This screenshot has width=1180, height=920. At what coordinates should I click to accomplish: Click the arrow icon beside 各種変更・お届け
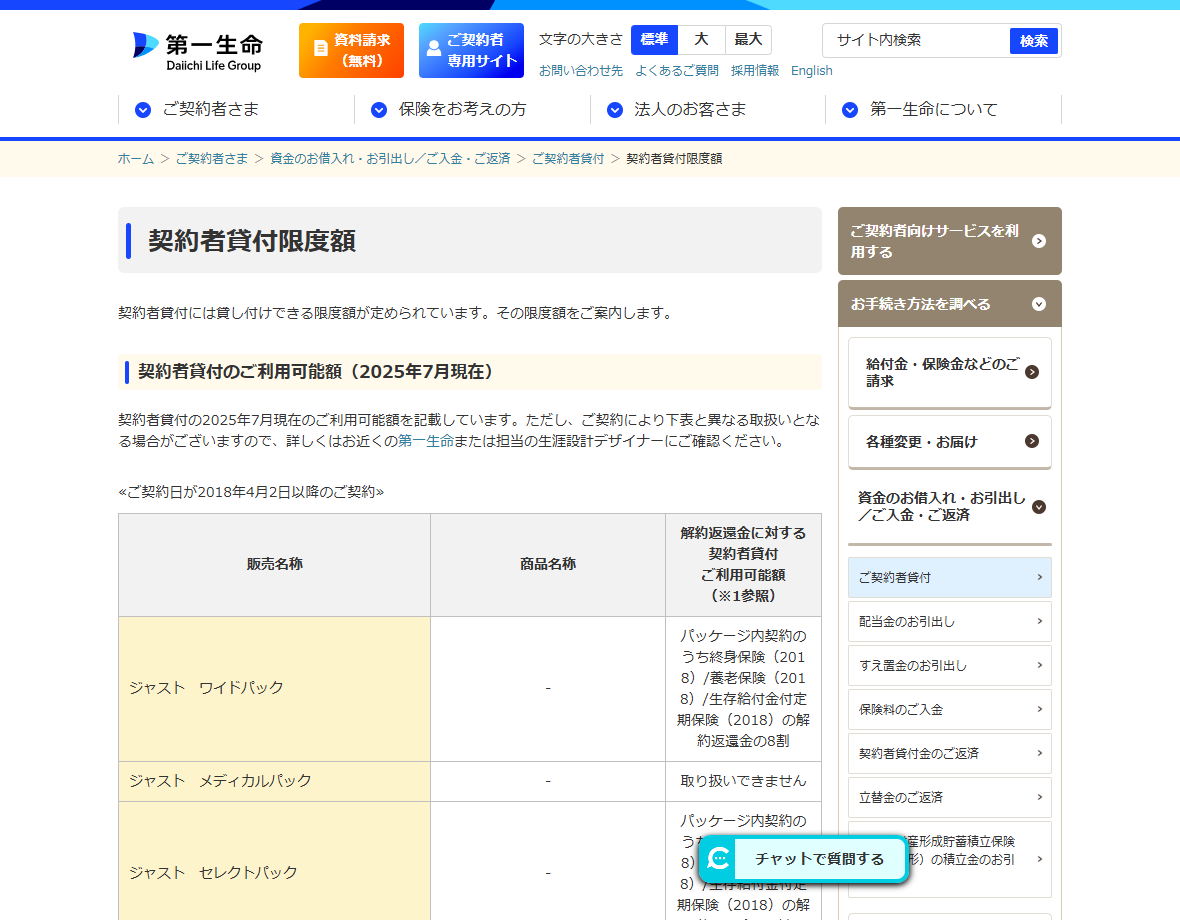[x=1032, y=441]
